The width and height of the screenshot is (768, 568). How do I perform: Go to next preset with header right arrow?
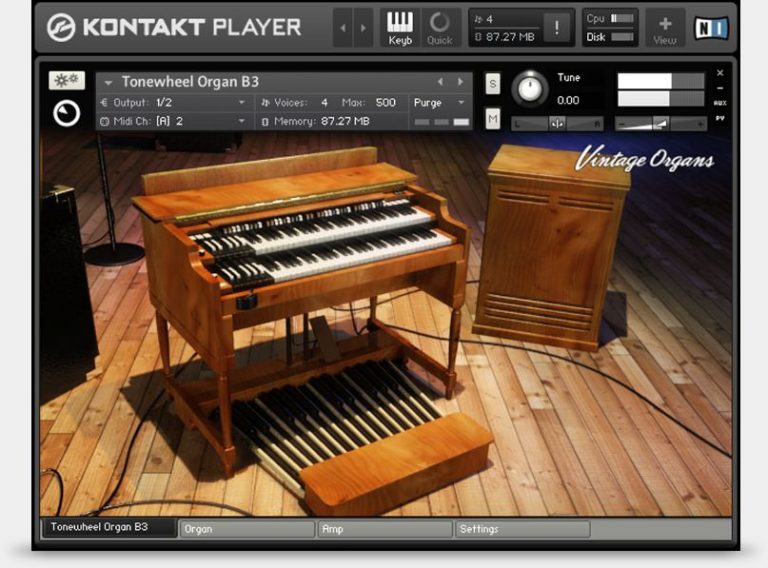363,28
